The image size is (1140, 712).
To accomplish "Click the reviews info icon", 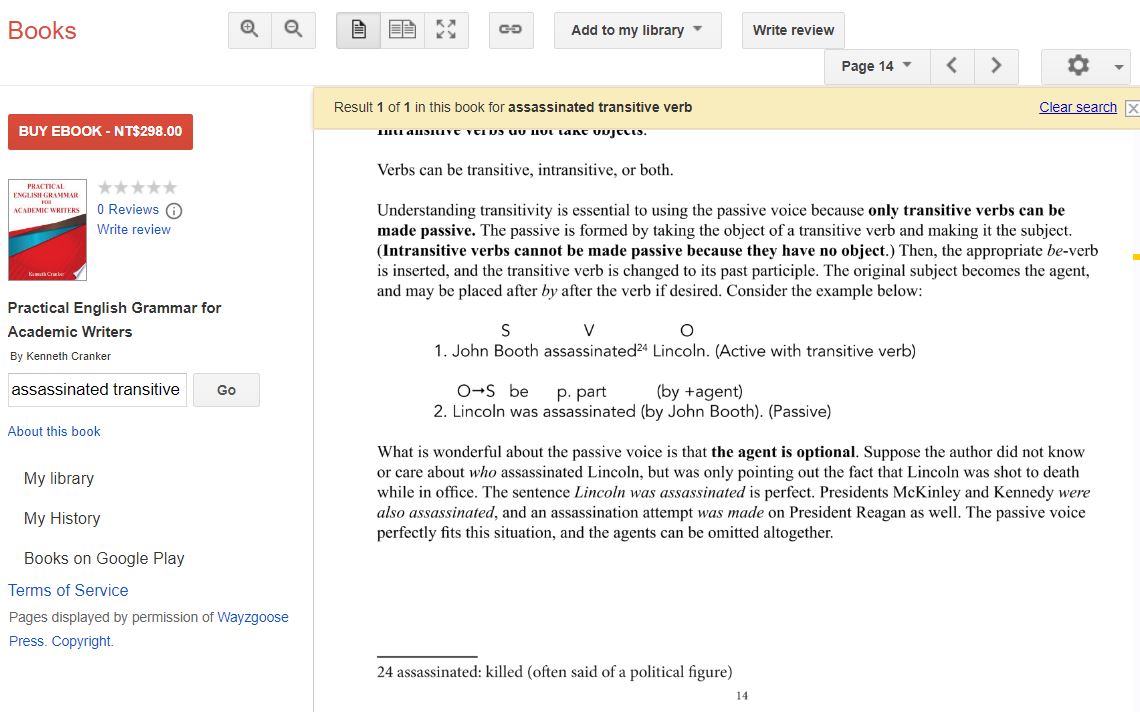I will click(174, 210).
